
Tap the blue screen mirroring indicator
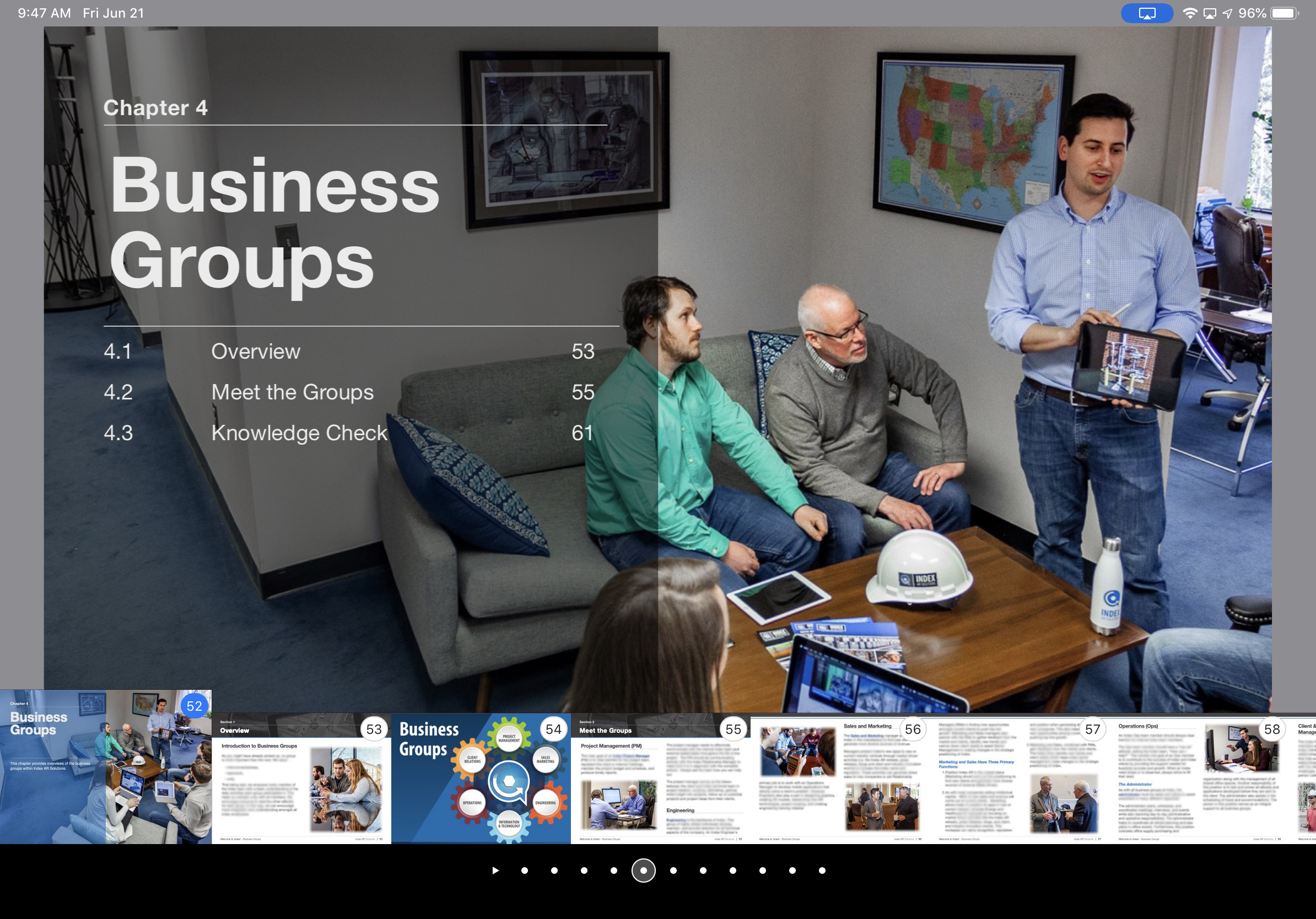pyautogui.click(x=1146, y=13)
